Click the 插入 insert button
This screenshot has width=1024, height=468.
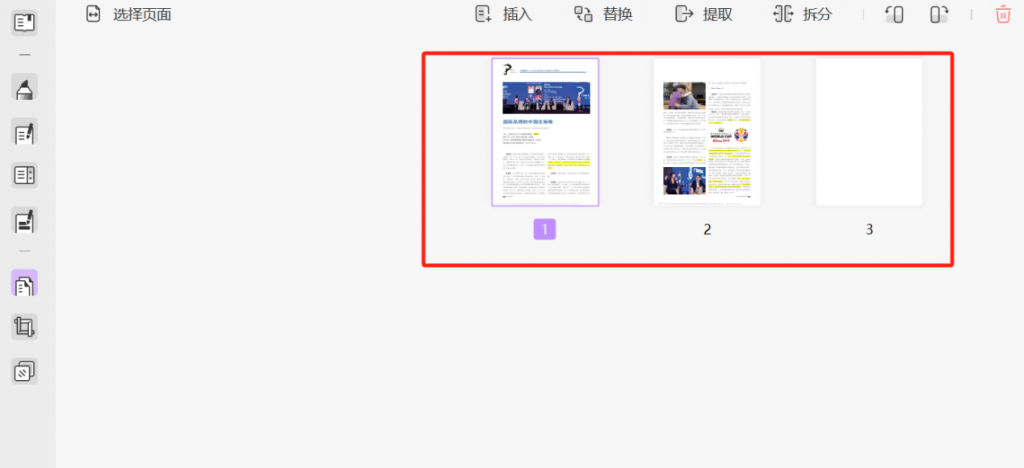point(503,14)
